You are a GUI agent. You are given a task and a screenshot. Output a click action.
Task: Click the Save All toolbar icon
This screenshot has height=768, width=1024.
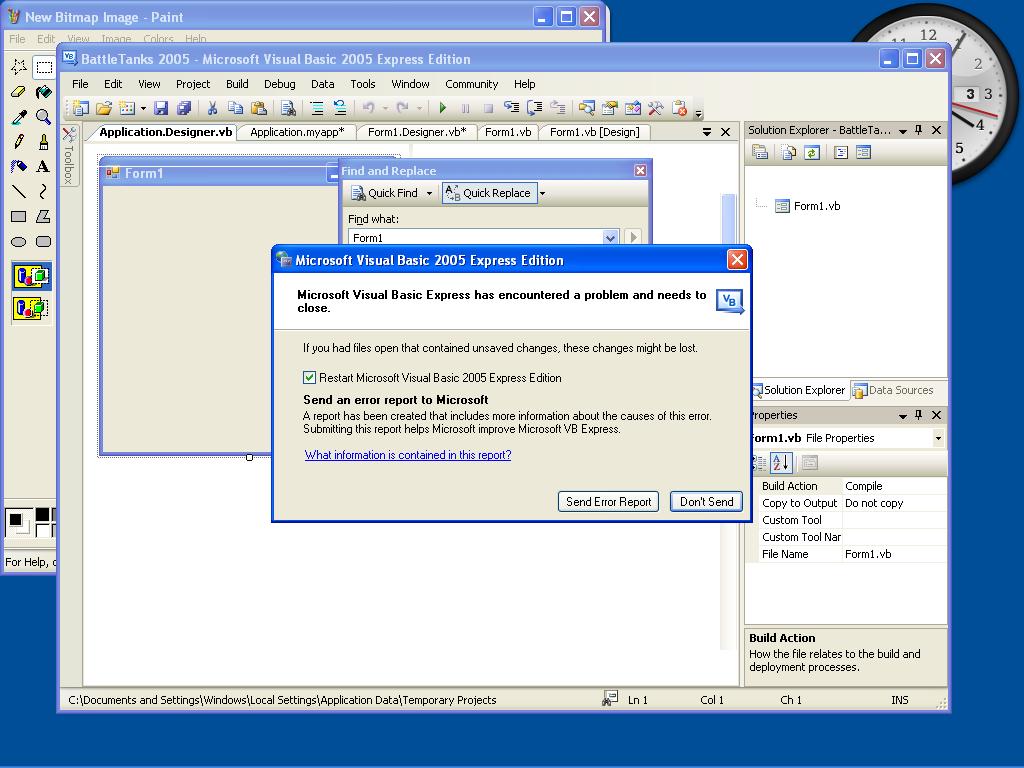pos(184,108)
